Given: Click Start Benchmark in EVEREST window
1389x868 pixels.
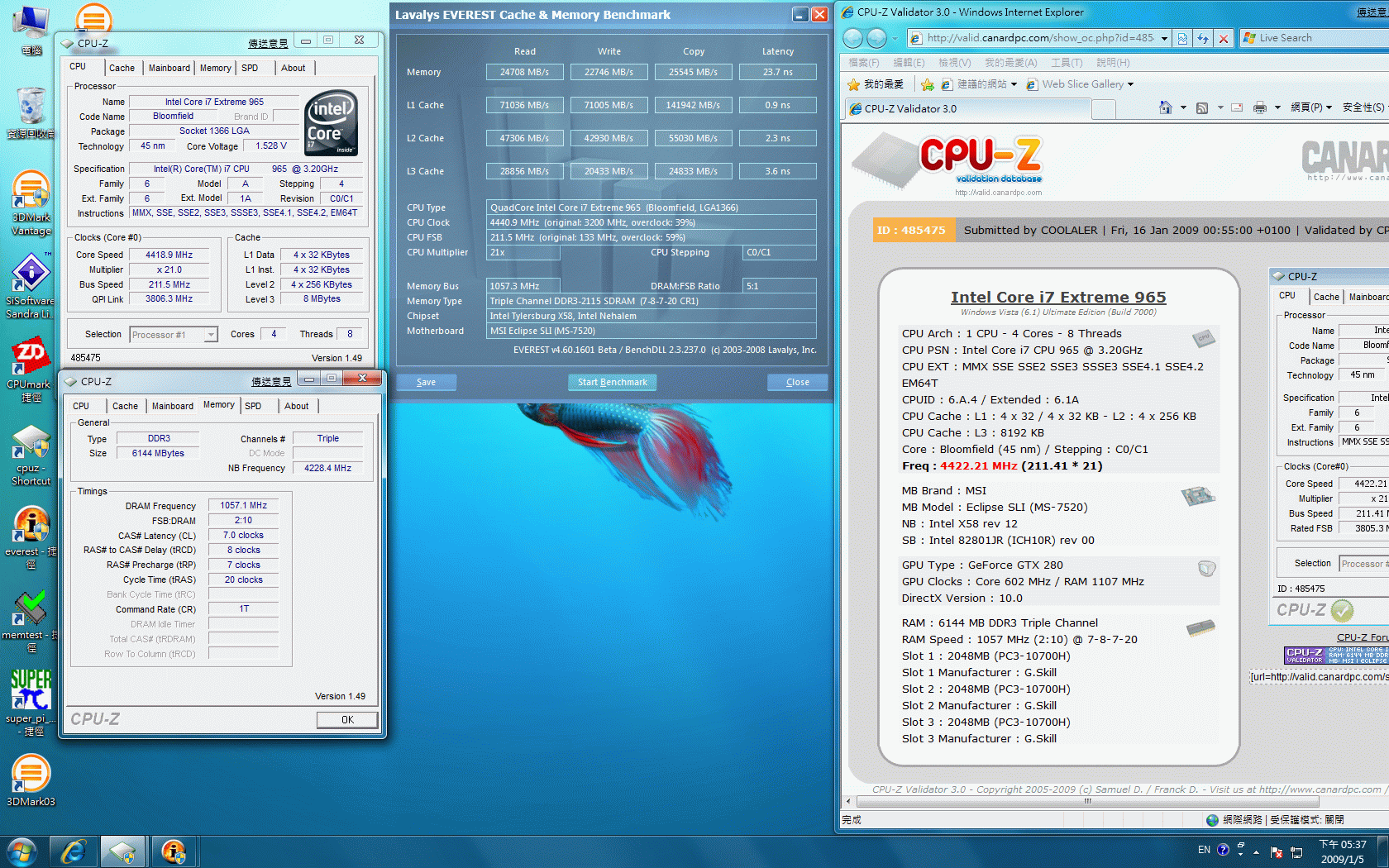Looking at the screenshot, I should [612, 382].
